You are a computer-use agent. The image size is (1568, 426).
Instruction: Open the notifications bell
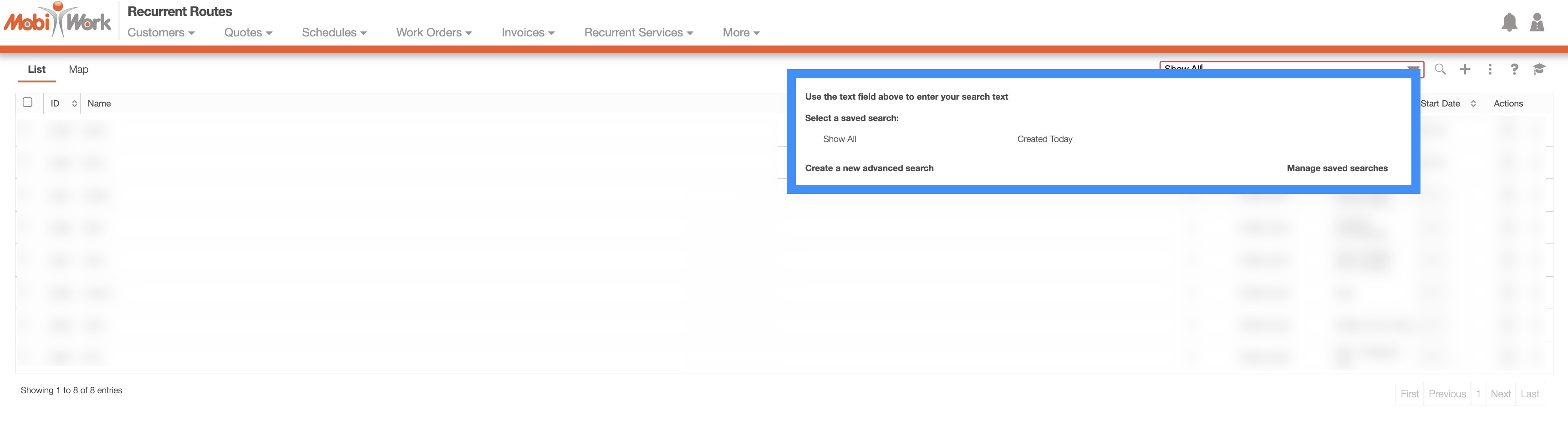pos(1509,22)
